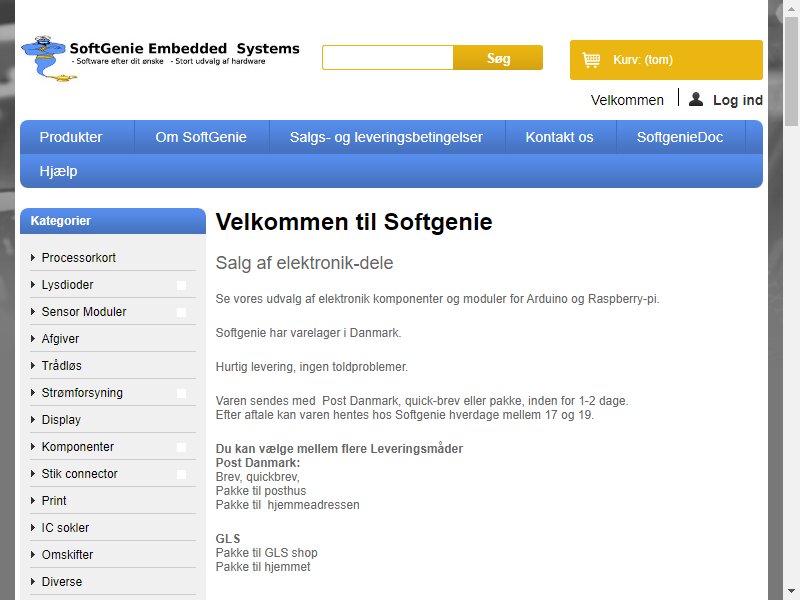The image size is (800, 600).
Task: Open the Trådløs category
Action: pos(61,366)
